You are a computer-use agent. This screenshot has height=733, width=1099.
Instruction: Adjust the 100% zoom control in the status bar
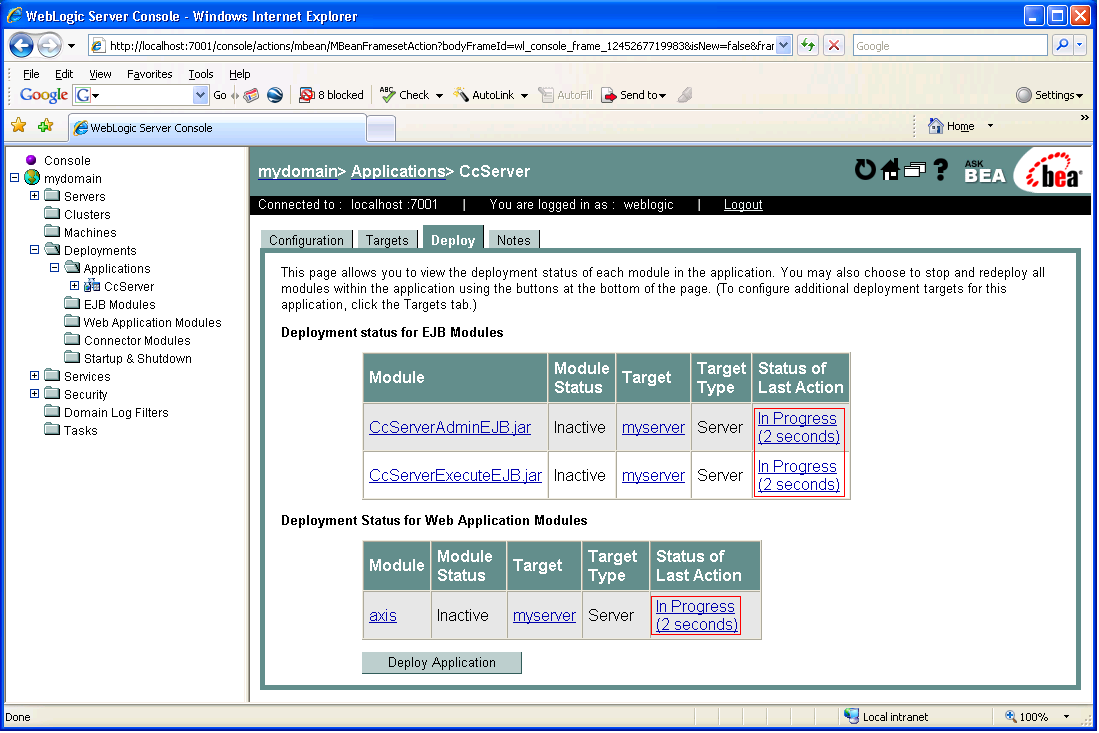pos(1030,716)
